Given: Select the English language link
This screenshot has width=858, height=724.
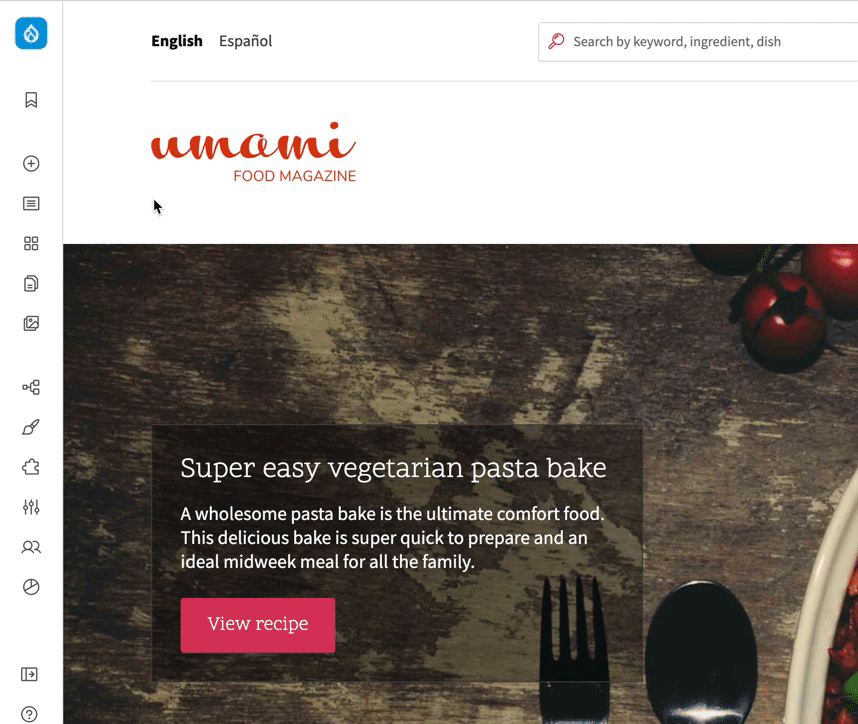Looking at the screenshot, I should click(x=177, y=41).
